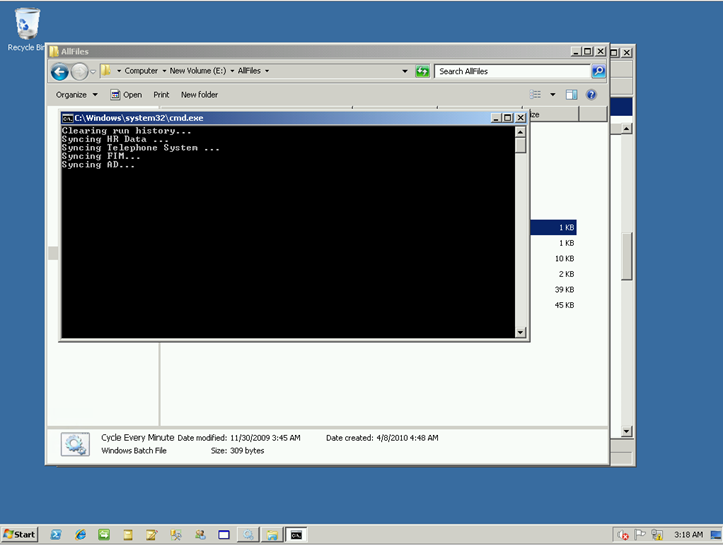
Task: Open recent pages dropdown beside Forward button
Action: [93, 71]
